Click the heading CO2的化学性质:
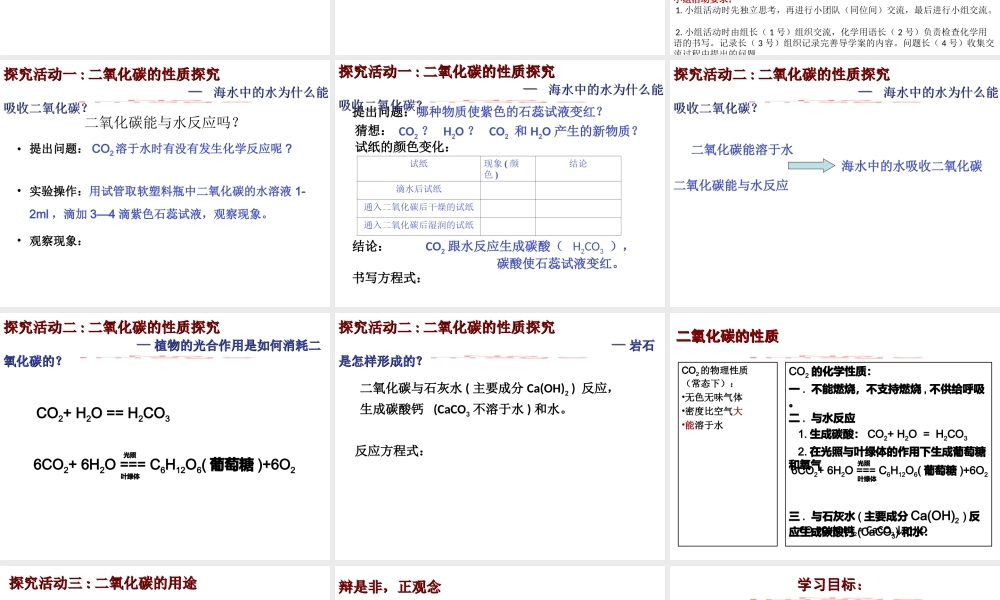The height and width of the screenshot is (600, 1000). [x=830, y=372]
